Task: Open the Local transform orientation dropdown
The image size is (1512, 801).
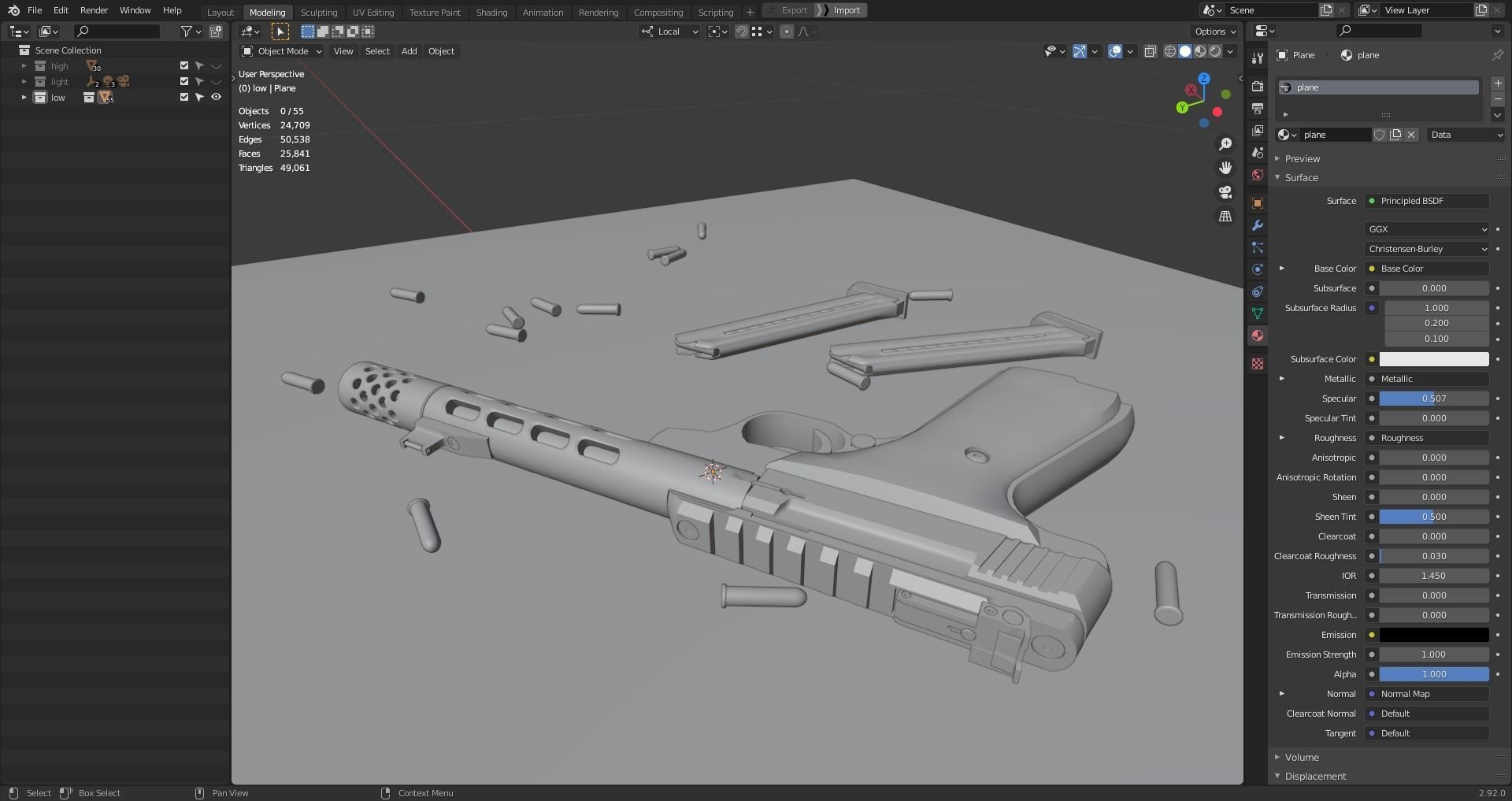Action: (669, 32)
